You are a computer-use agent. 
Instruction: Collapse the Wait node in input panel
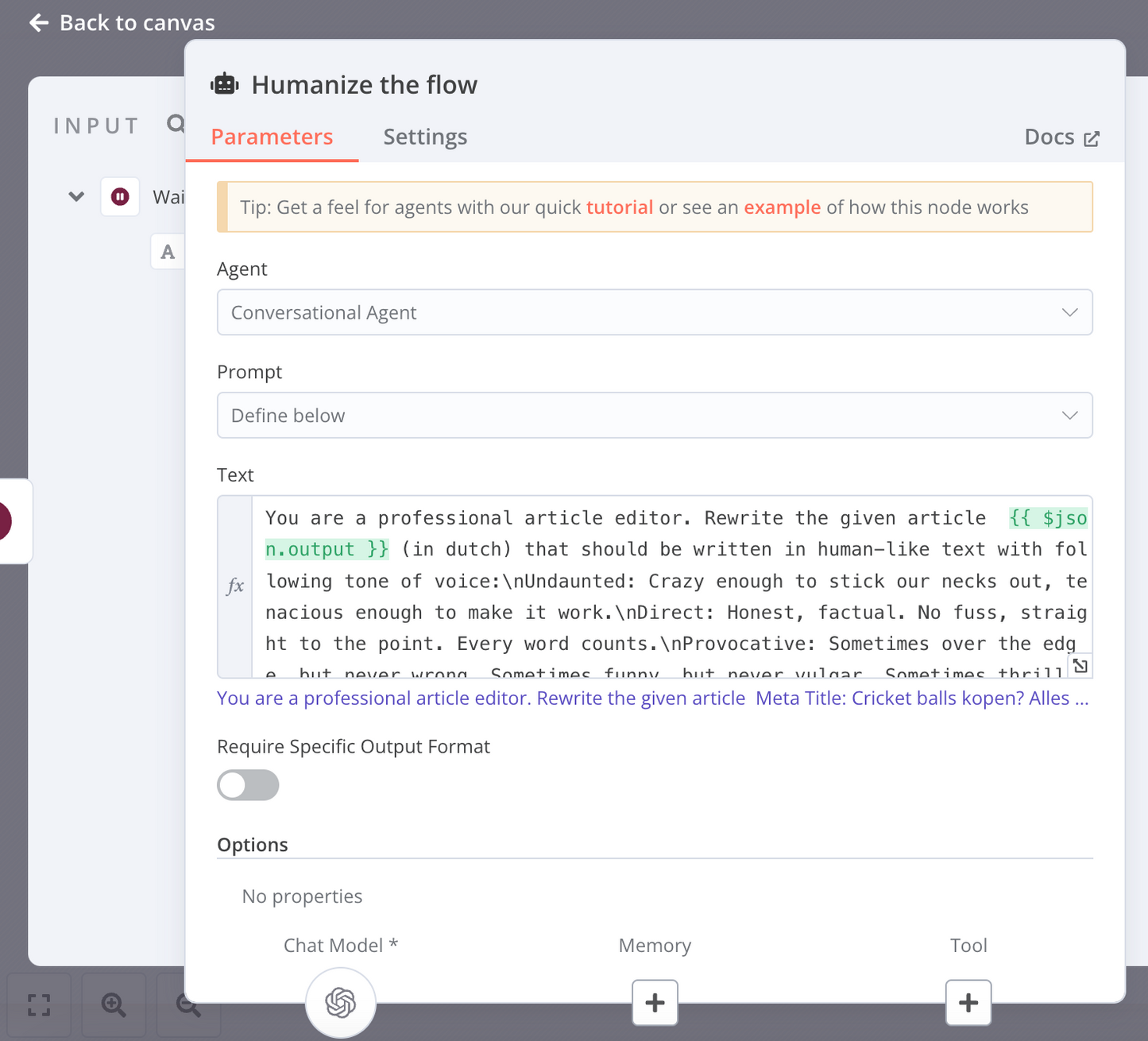76,196
